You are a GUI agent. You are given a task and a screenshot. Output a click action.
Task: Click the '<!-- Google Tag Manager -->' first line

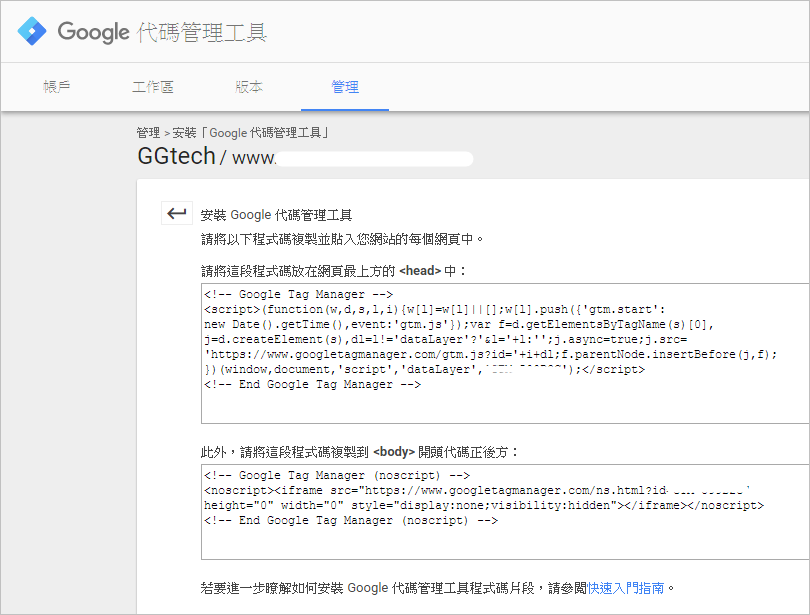[x=299, y=294]
